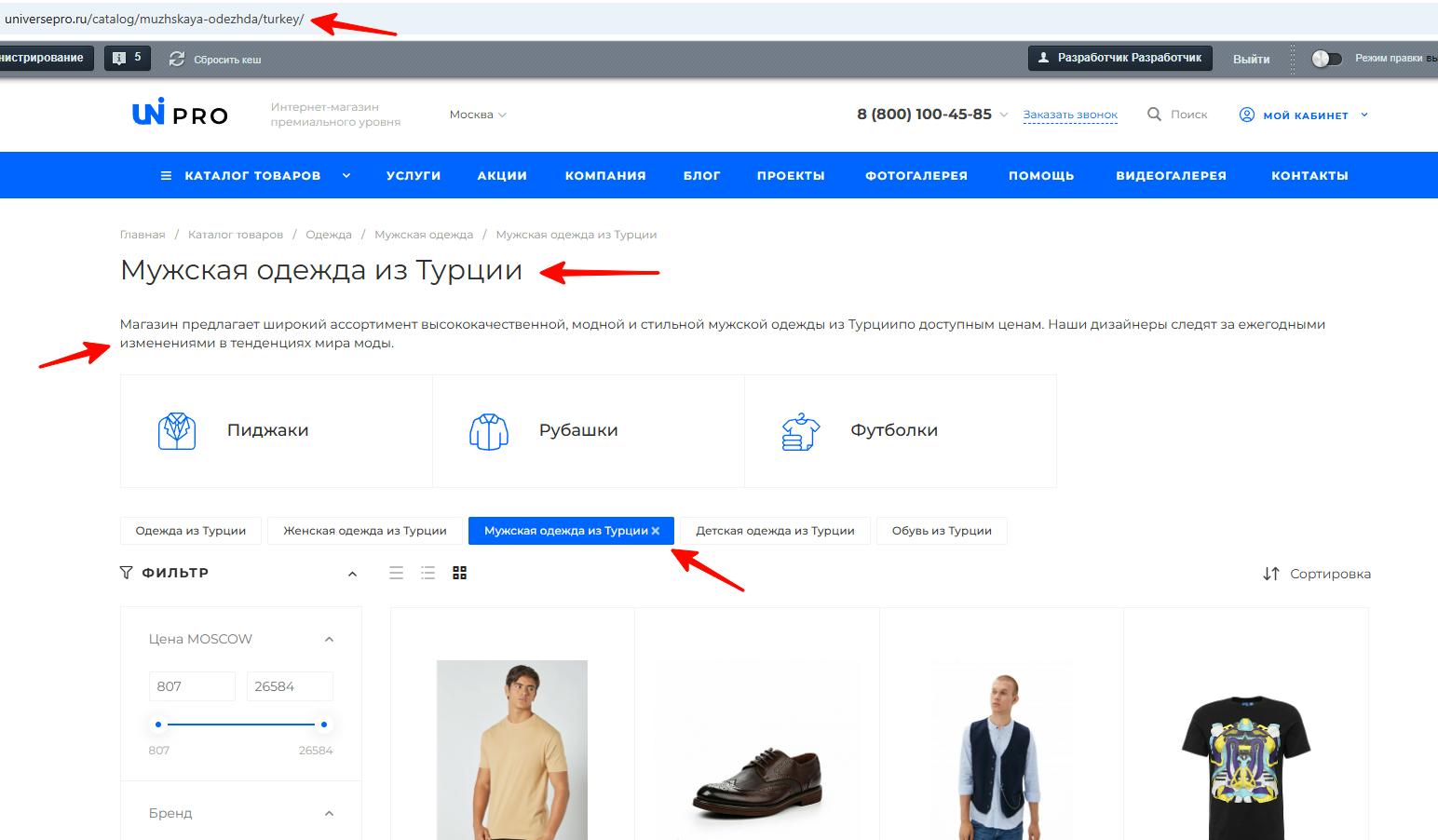Remove the Мужская одежда из Турции filter chip

coord(656,530)
